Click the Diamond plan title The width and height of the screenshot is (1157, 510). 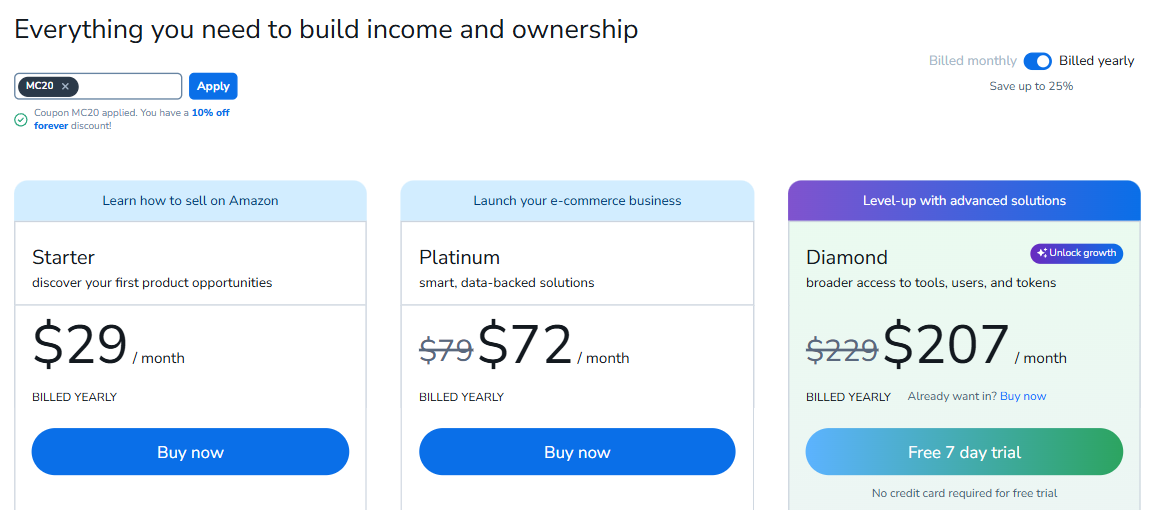pos(846,258)
